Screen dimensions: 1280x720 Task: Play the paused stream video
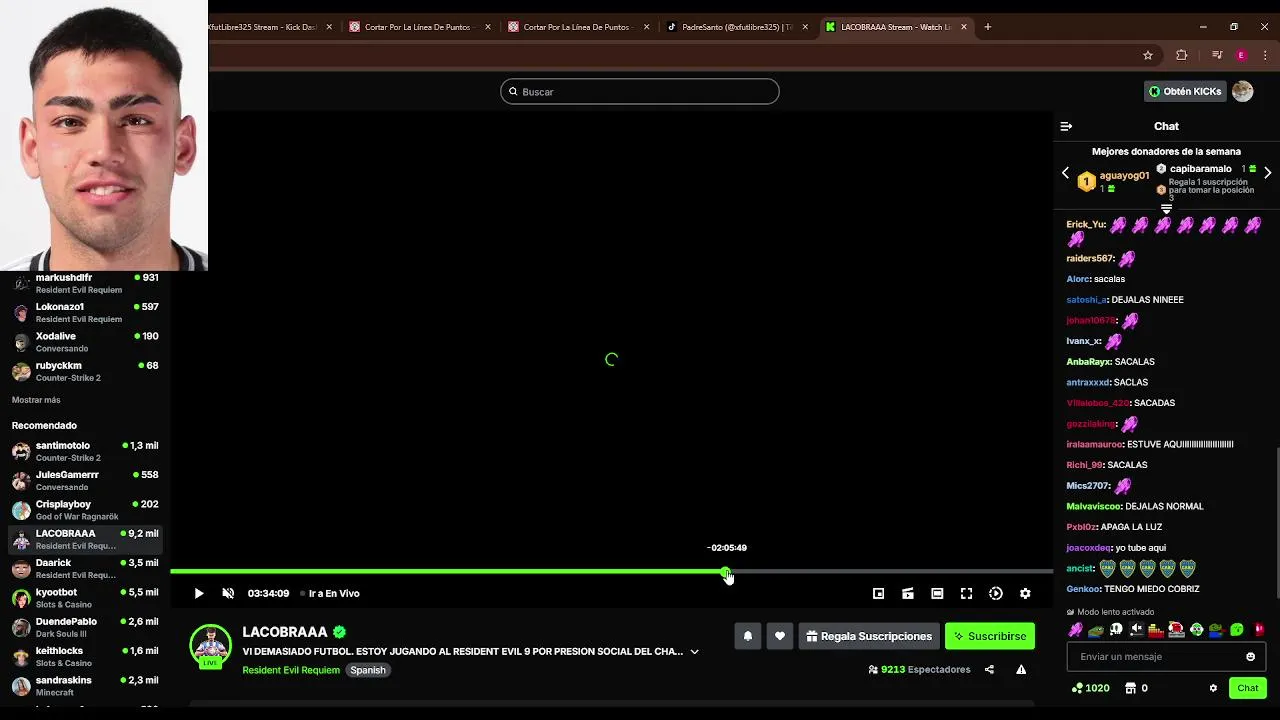199,593
